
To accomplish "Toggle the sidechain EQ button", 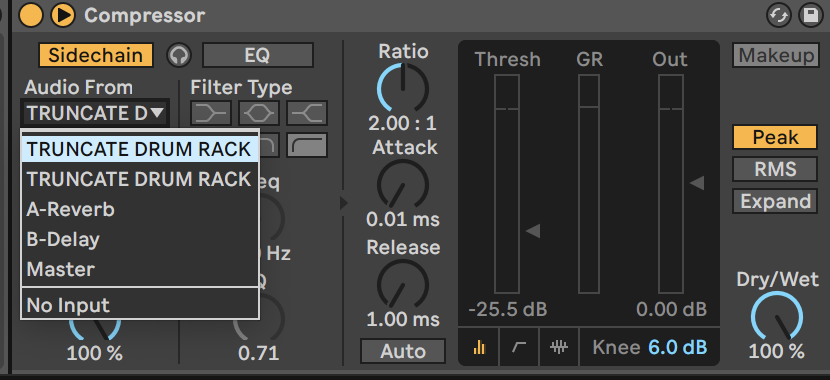I will [x=258, y=55].
